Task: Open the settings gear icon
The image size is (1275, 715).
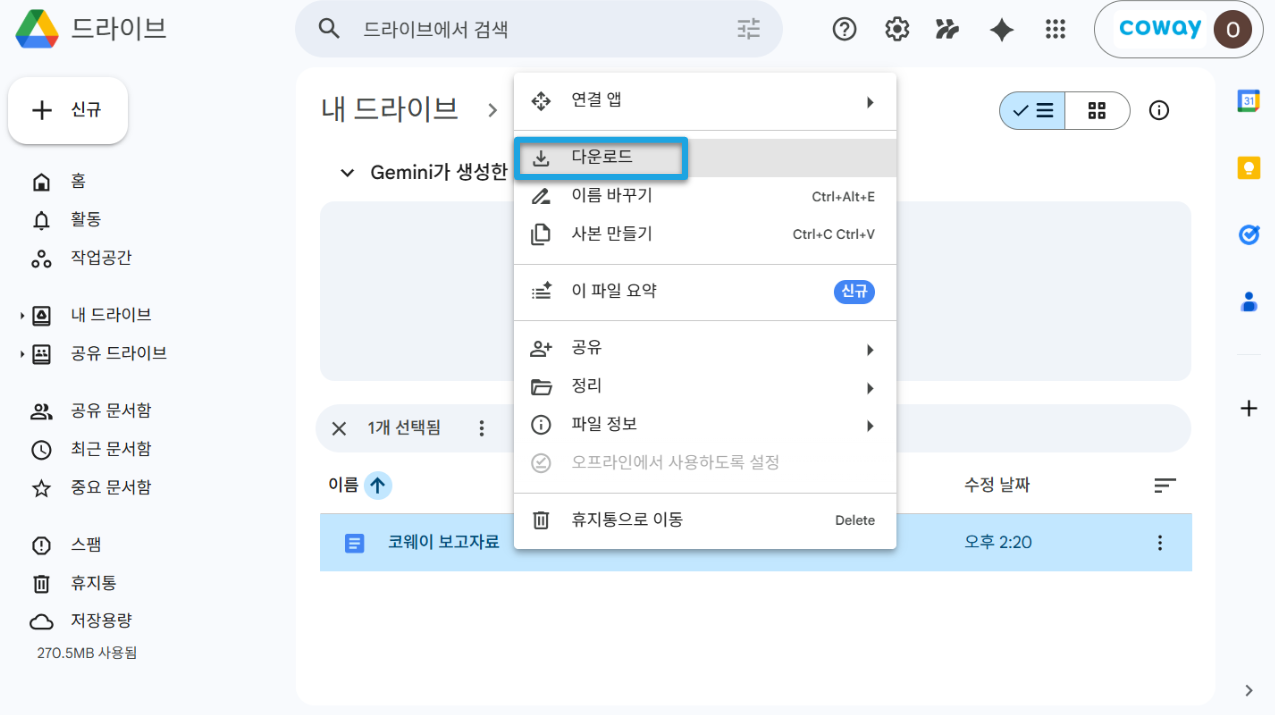Action: tap(897, 30)
